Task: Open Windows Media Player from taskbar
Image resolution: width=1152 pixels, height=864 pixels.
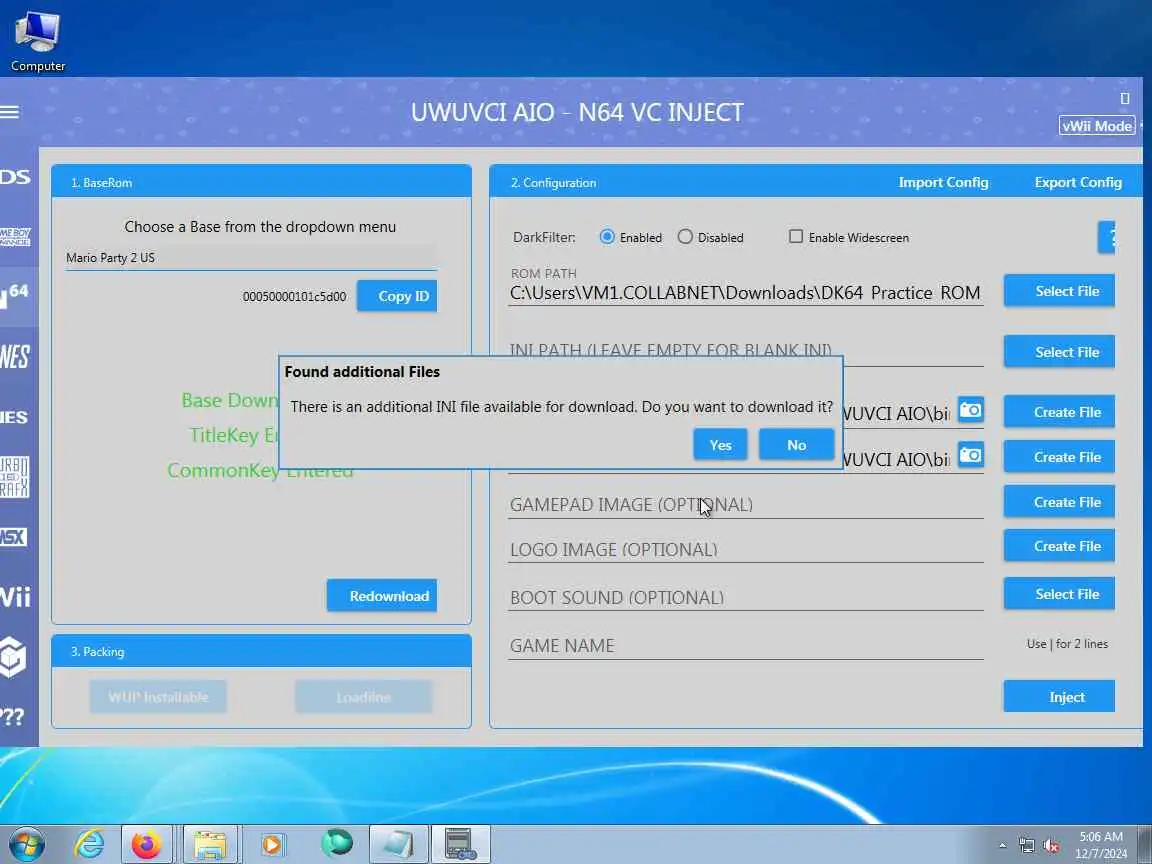Action: [x=271, y=845]
